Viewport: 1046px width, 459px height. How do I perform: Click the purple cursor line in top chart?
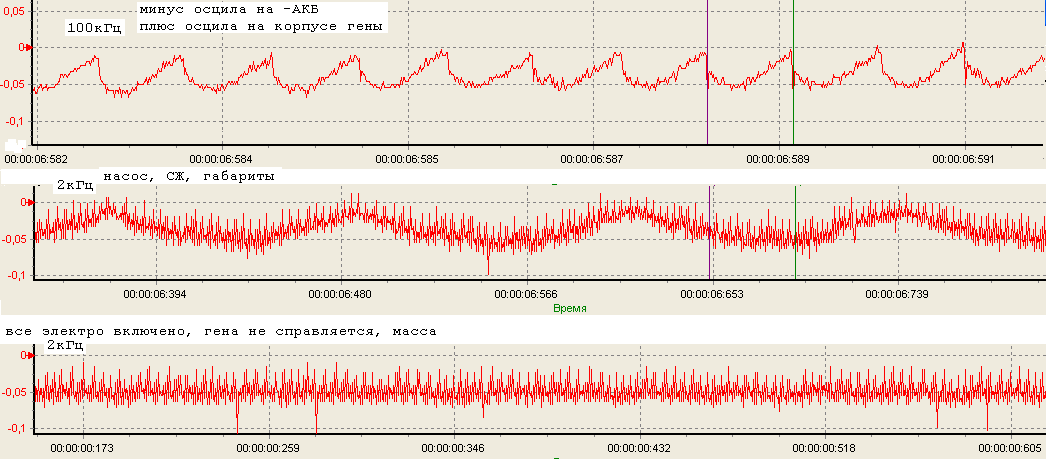pos(707,72)
